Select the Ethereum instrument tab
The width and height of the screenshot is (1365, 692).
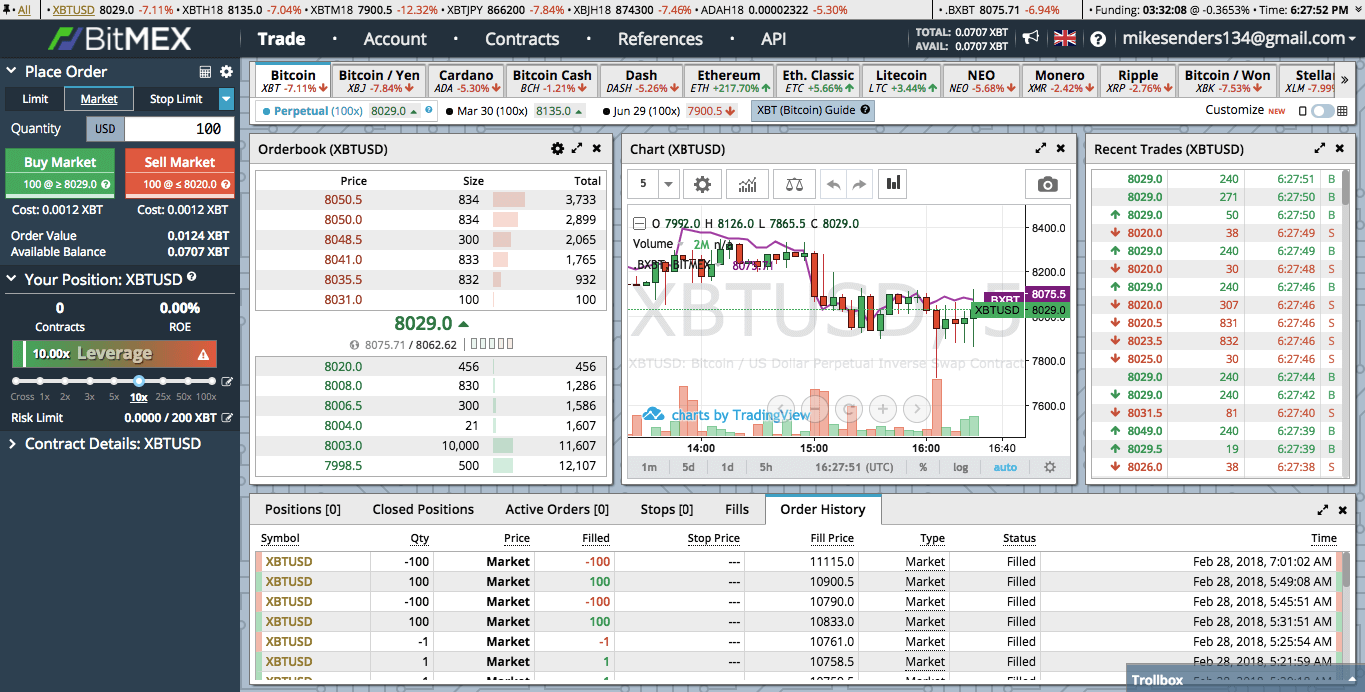coord(728,81)
